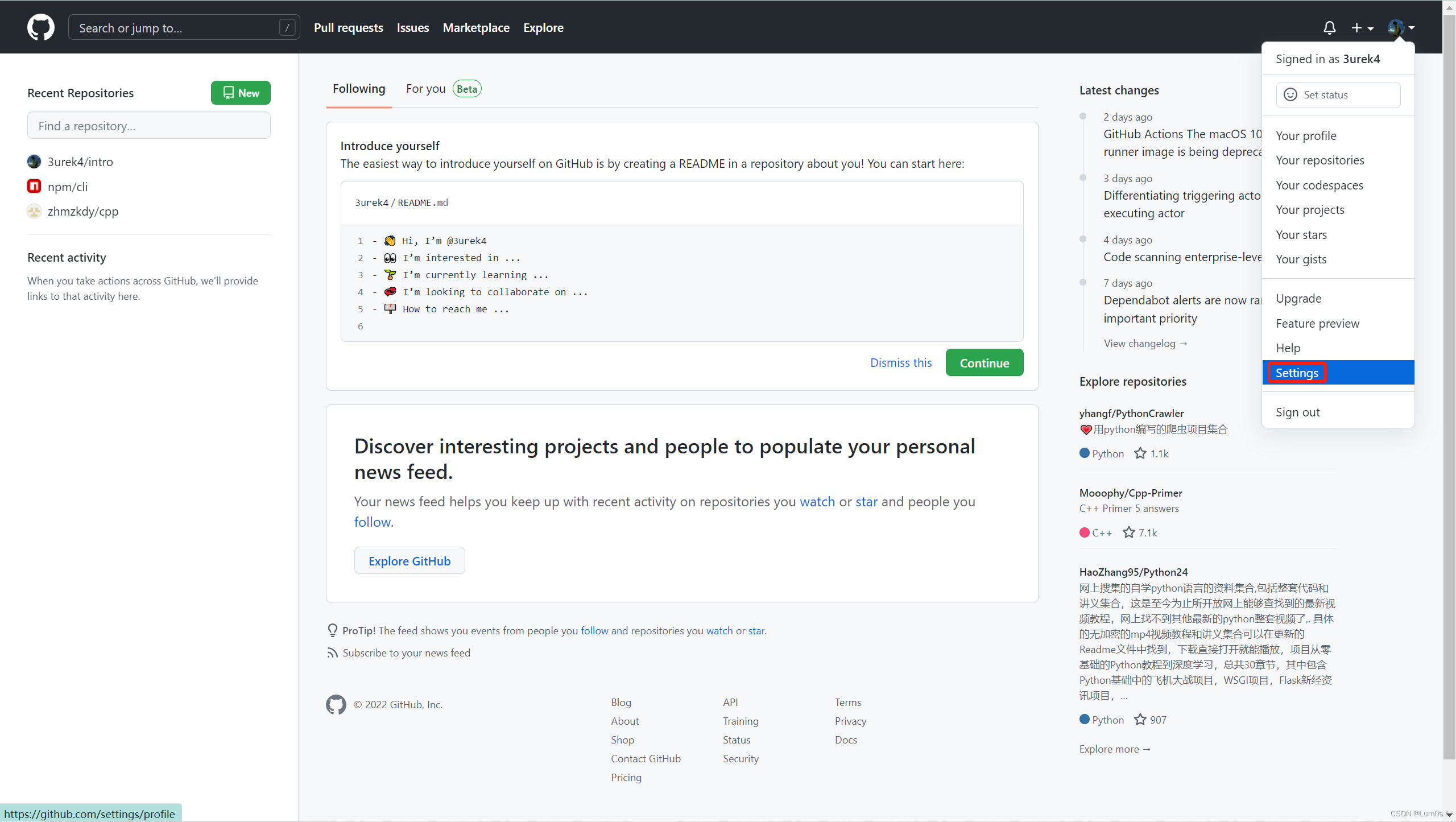Click the slash shortcut key icon in search
The image size is (1456, 822).
coord(287,27)
